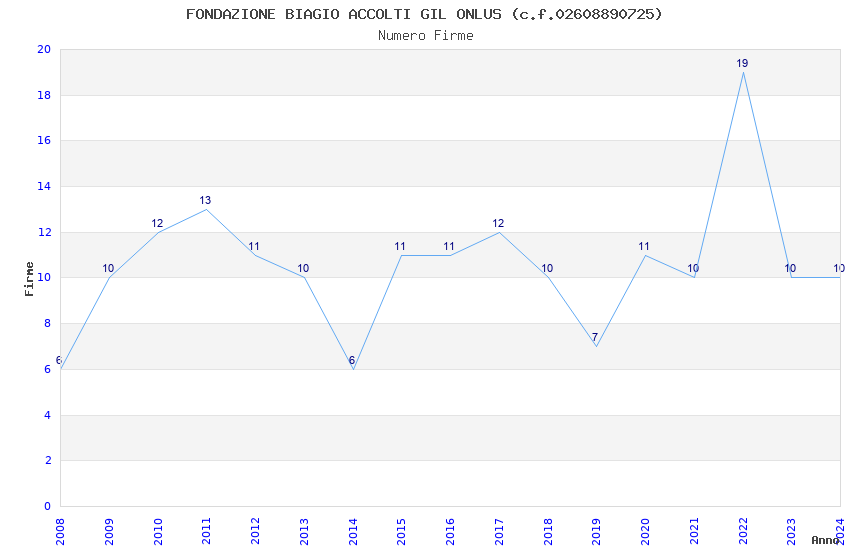Click the data label "11" above 2020

click(x=643, y=247)
